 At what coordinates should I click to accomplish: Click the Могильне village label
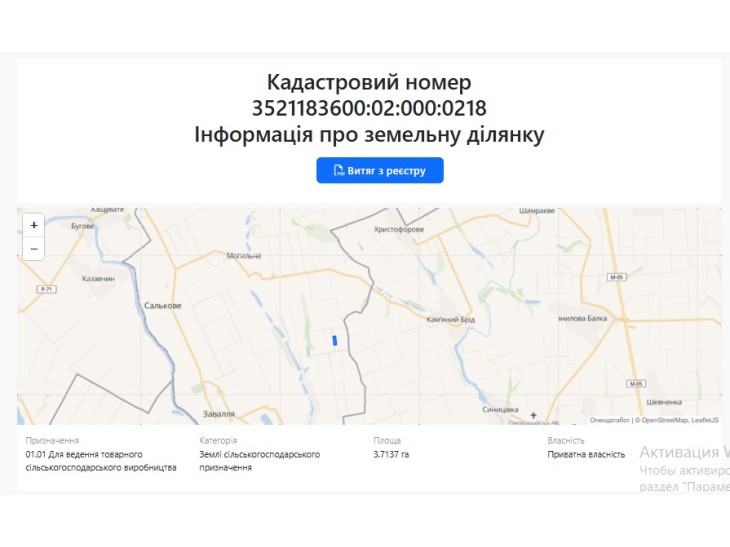(244, 256)
